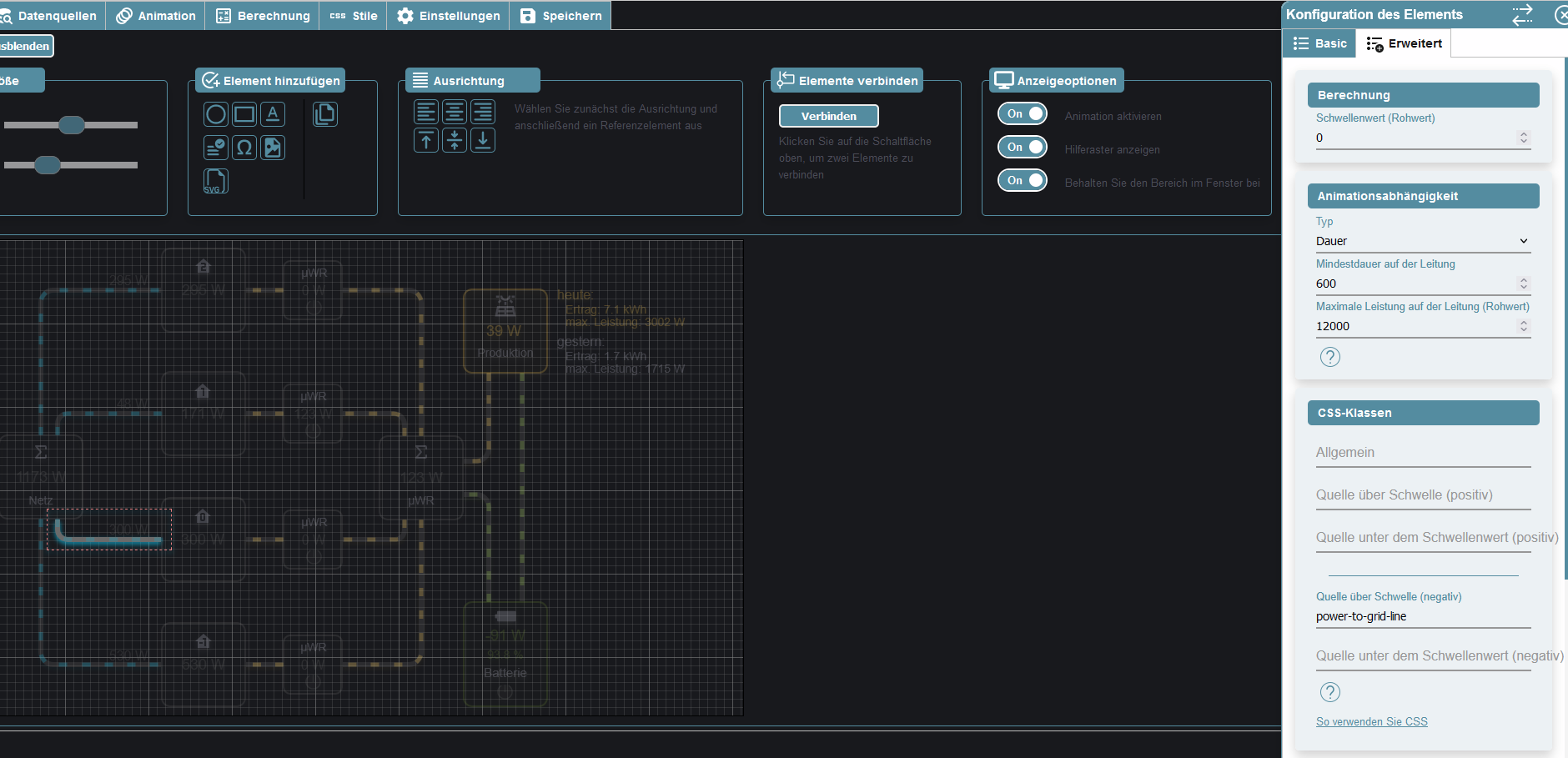Align elements to vertical middle

point(455,140)
